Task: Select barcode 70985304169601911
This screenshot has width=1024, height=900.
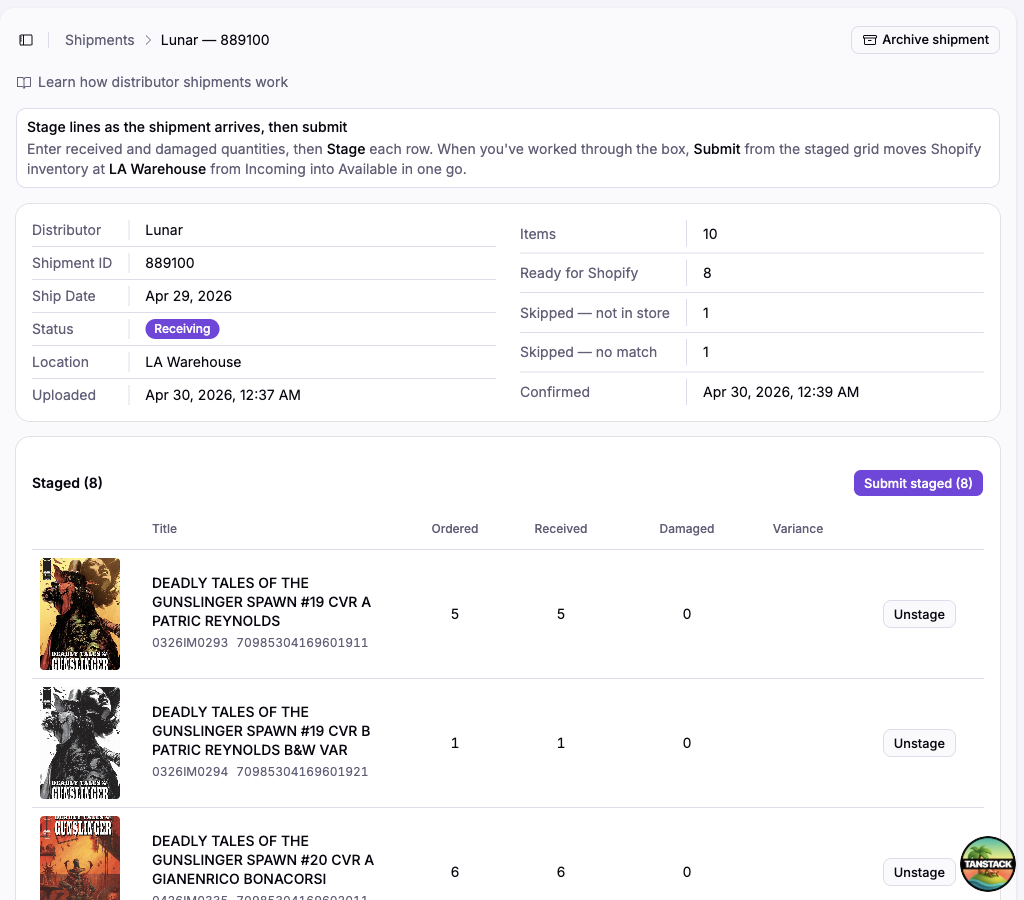Action: [302, 643]
